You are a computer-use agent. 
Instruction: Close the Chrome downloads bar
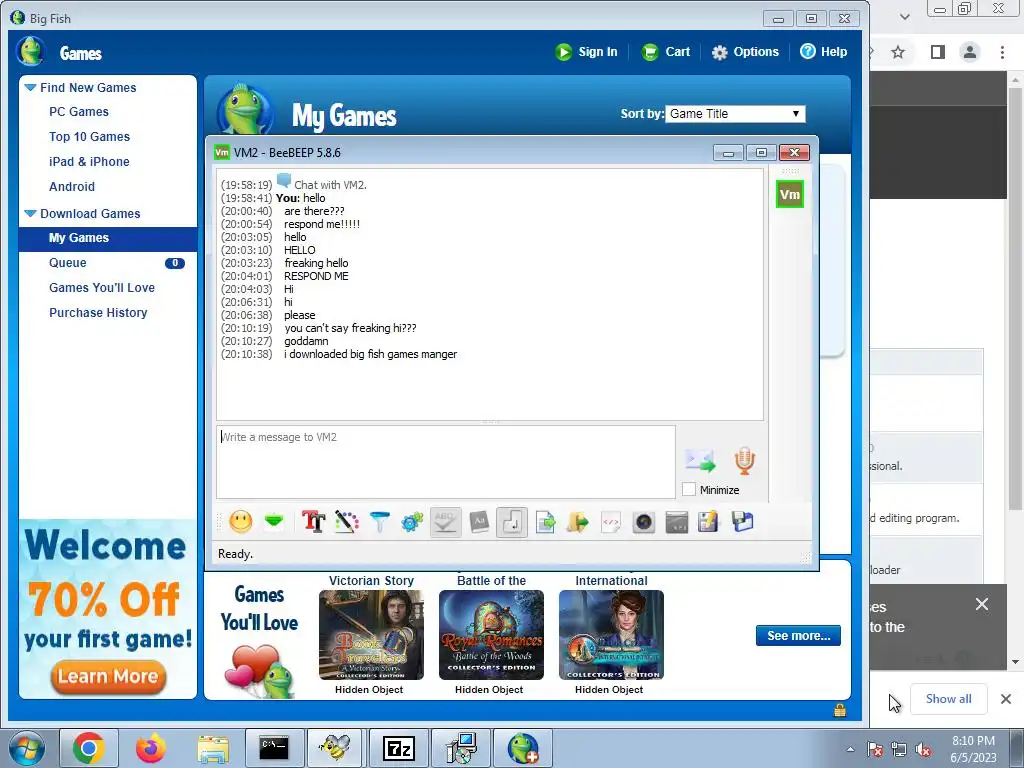1006,699
